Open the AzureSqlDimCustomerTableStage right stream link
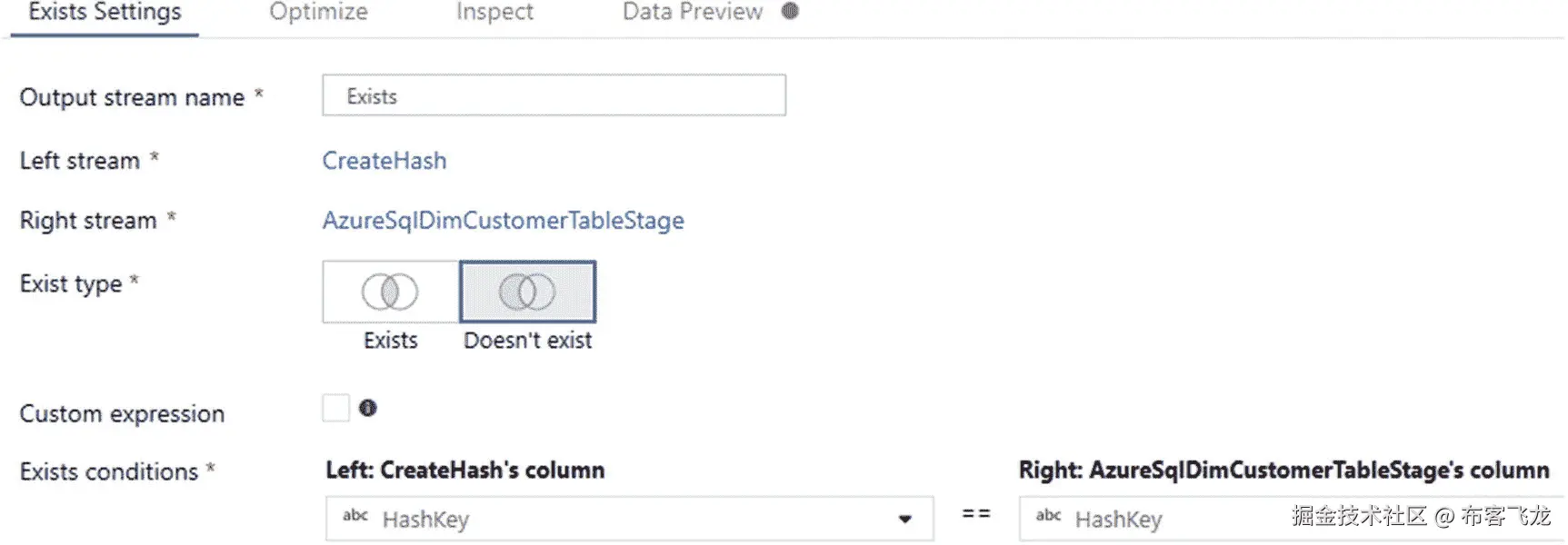 (503, 221)
